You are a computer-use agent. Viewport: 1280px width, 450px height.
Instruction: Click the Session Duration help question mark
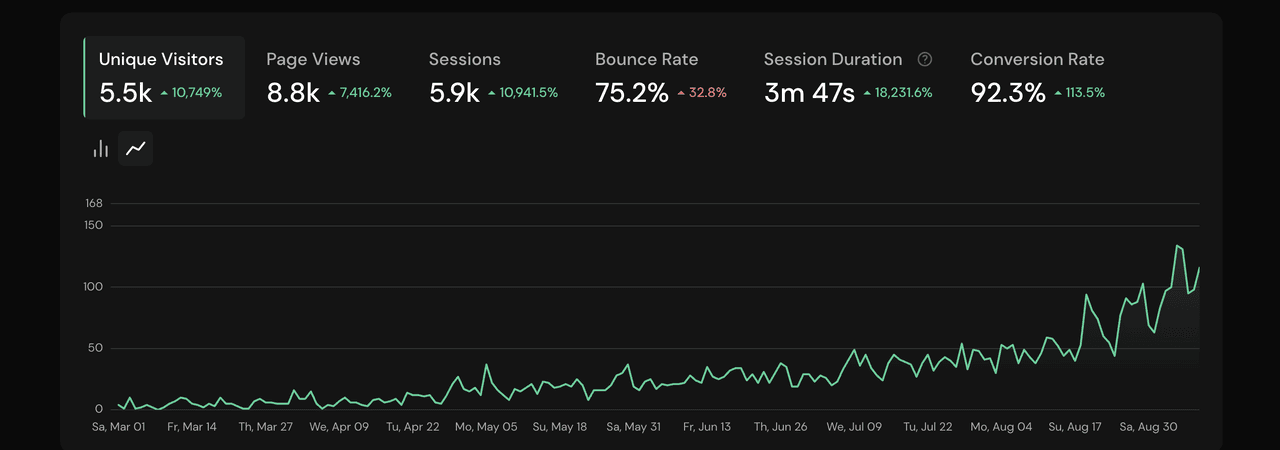point(925,60)
